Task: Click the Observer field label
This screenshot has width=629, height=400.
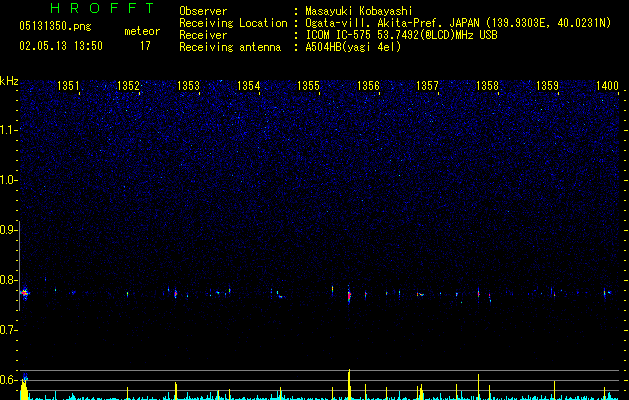Action: 203,11
